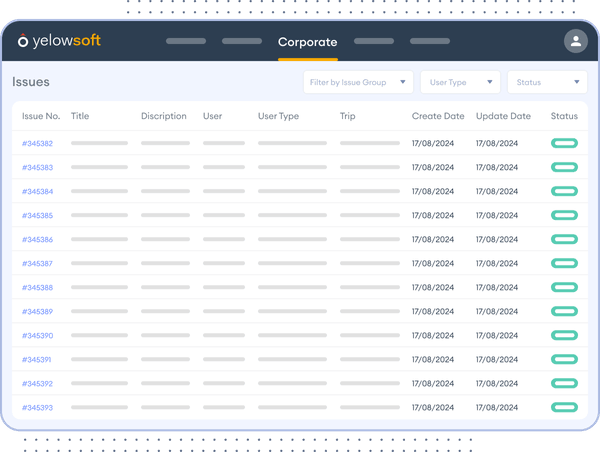
Task: Open issue #345391 link
Action: 37,360
